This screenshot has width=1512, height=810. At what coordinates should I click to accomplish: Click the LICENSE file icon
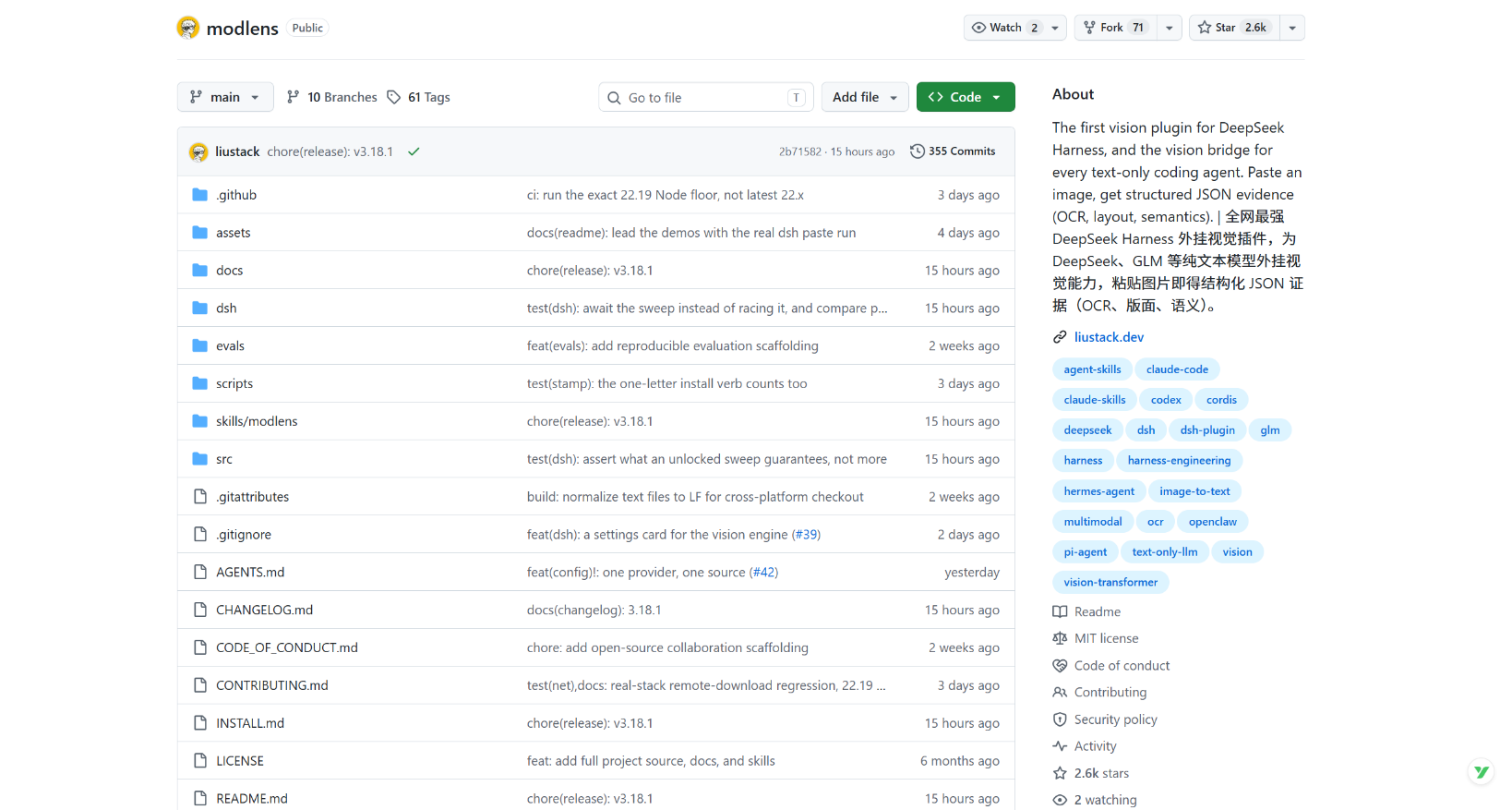pyautogui.click(x=200, y=761)
